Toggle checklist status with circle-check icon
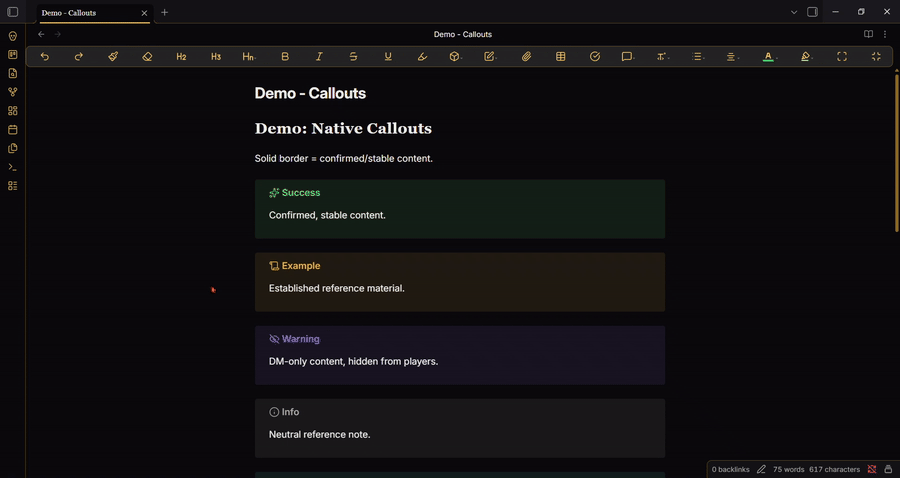 [595, 56]
